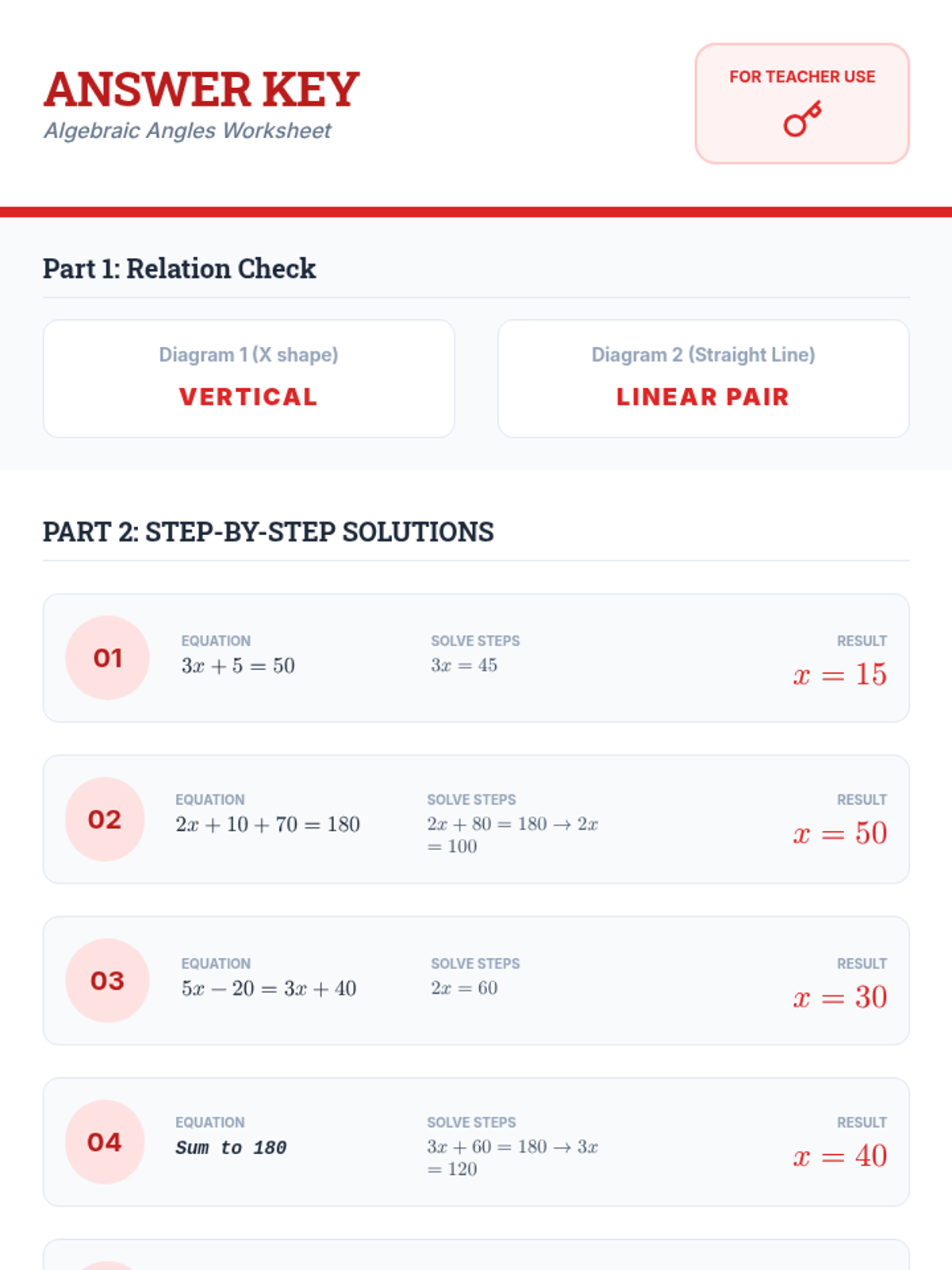Select the 03 problem number circle
This screenshot has height=1270, width=952.
tap(107, 981)
